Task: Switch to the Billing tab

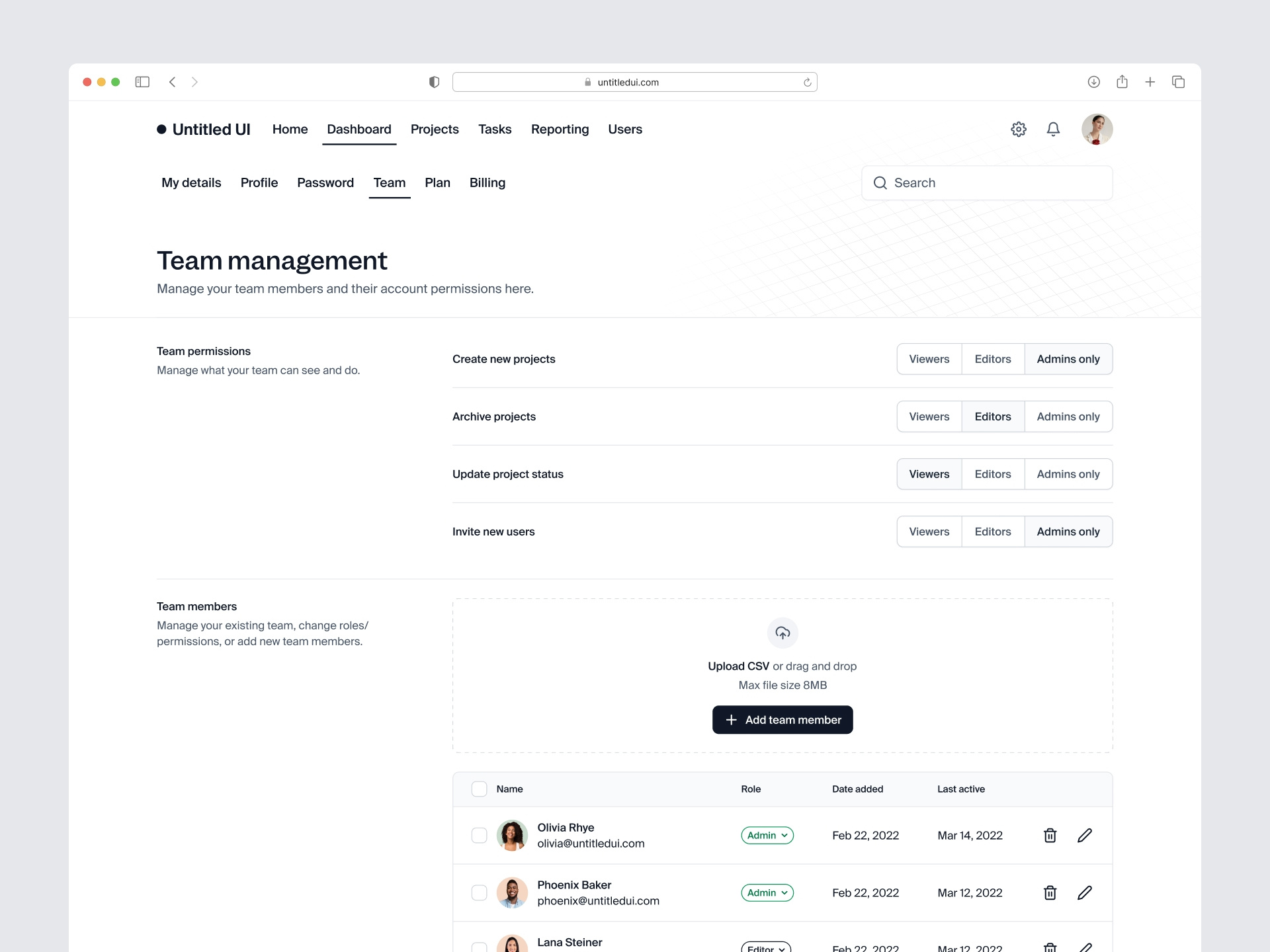Action: 487,182
